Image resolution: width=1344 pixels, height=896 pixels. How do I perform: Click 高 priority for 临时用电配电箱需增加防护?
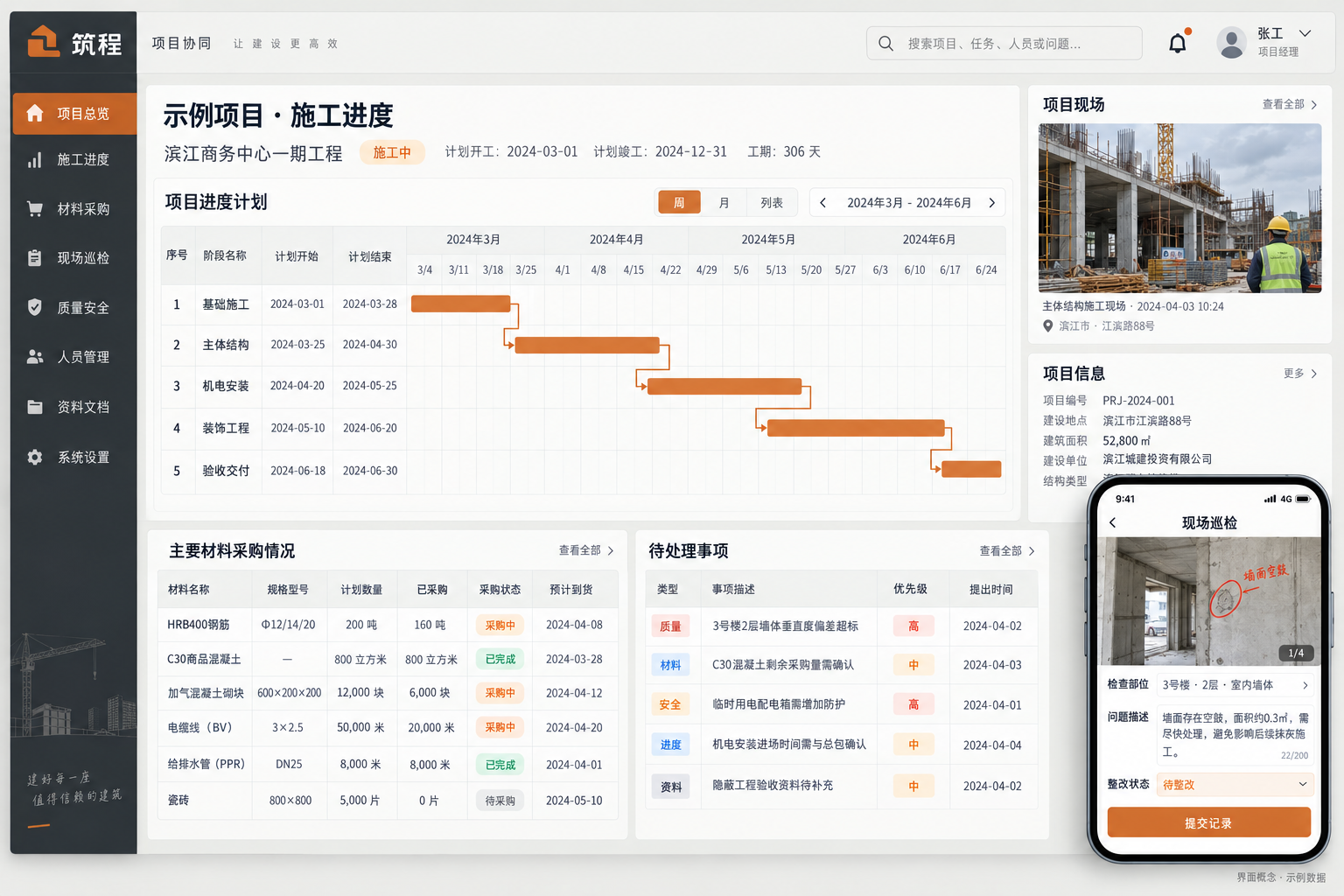click(x=913, y=704)
